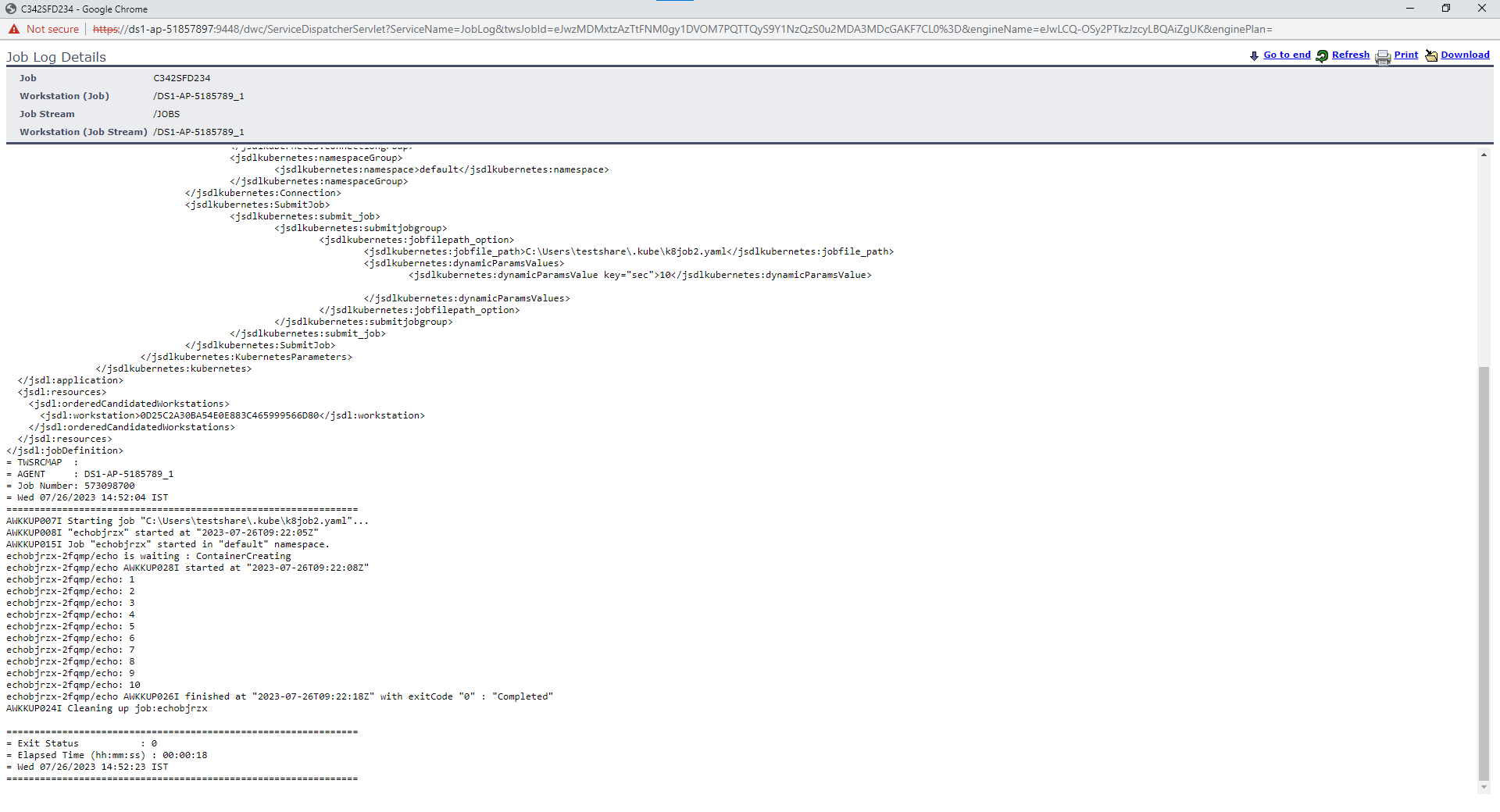Click the Download link

click(1466, 55)
